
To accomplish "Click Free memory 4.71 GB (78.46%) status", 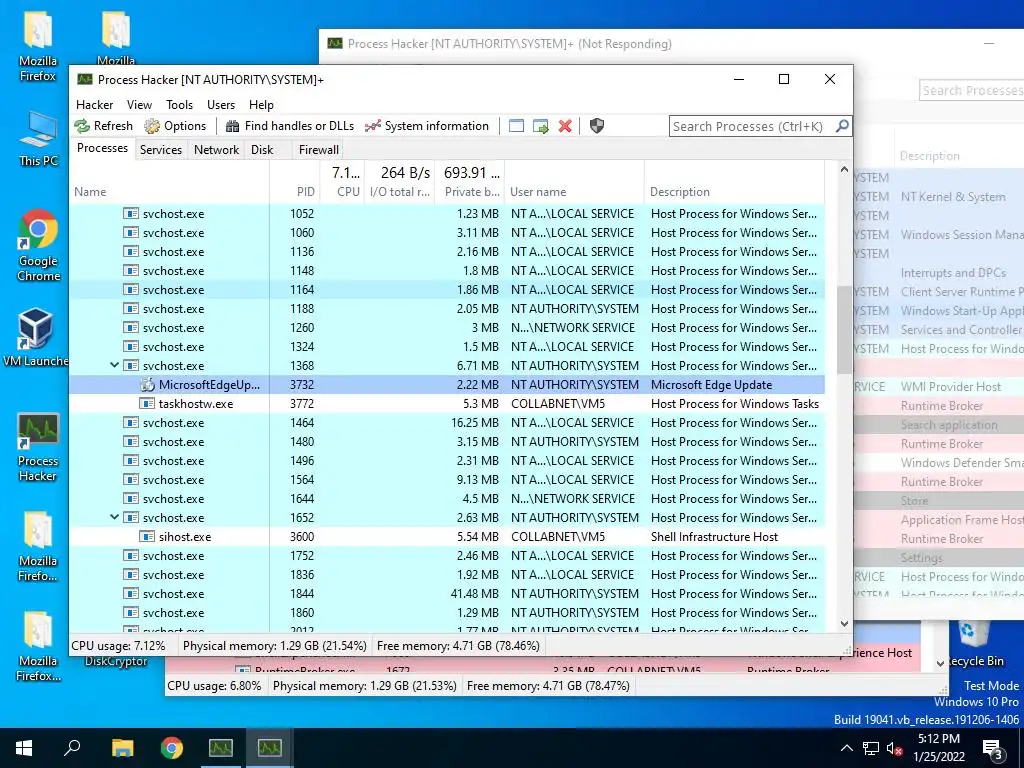I will coord(458,646).
